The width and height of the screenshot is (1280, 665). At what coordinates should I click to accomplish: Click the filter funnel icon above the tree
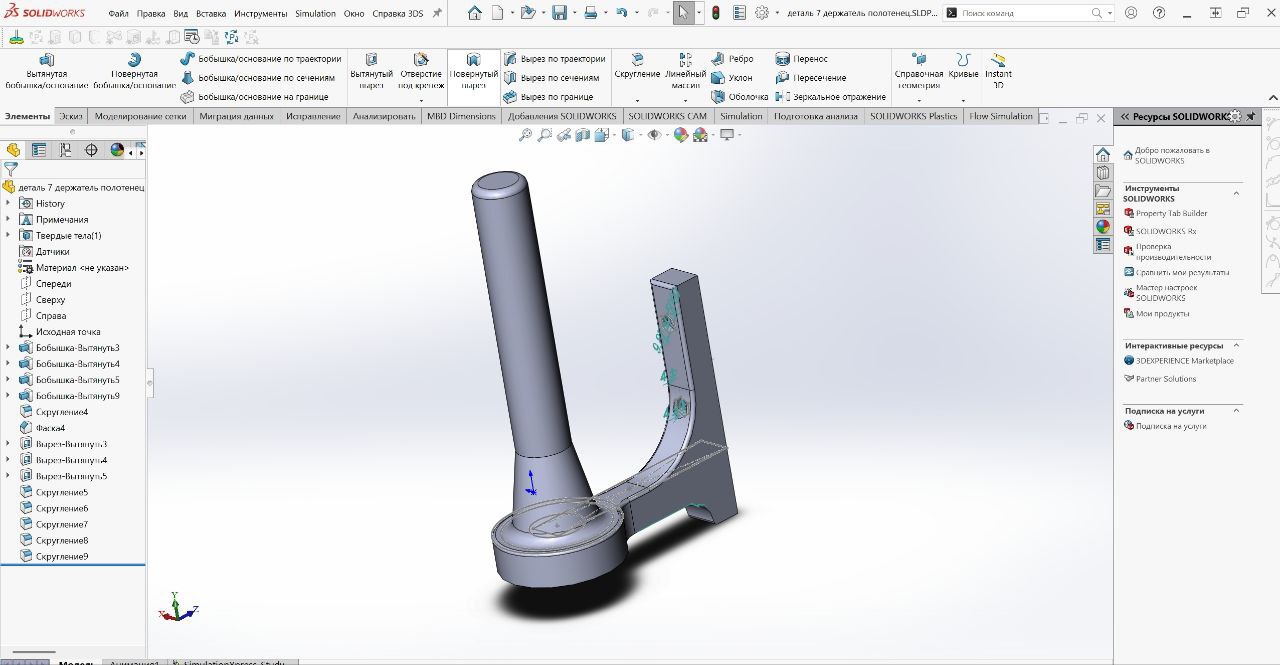pyautogui.click(x=11, y=170)
